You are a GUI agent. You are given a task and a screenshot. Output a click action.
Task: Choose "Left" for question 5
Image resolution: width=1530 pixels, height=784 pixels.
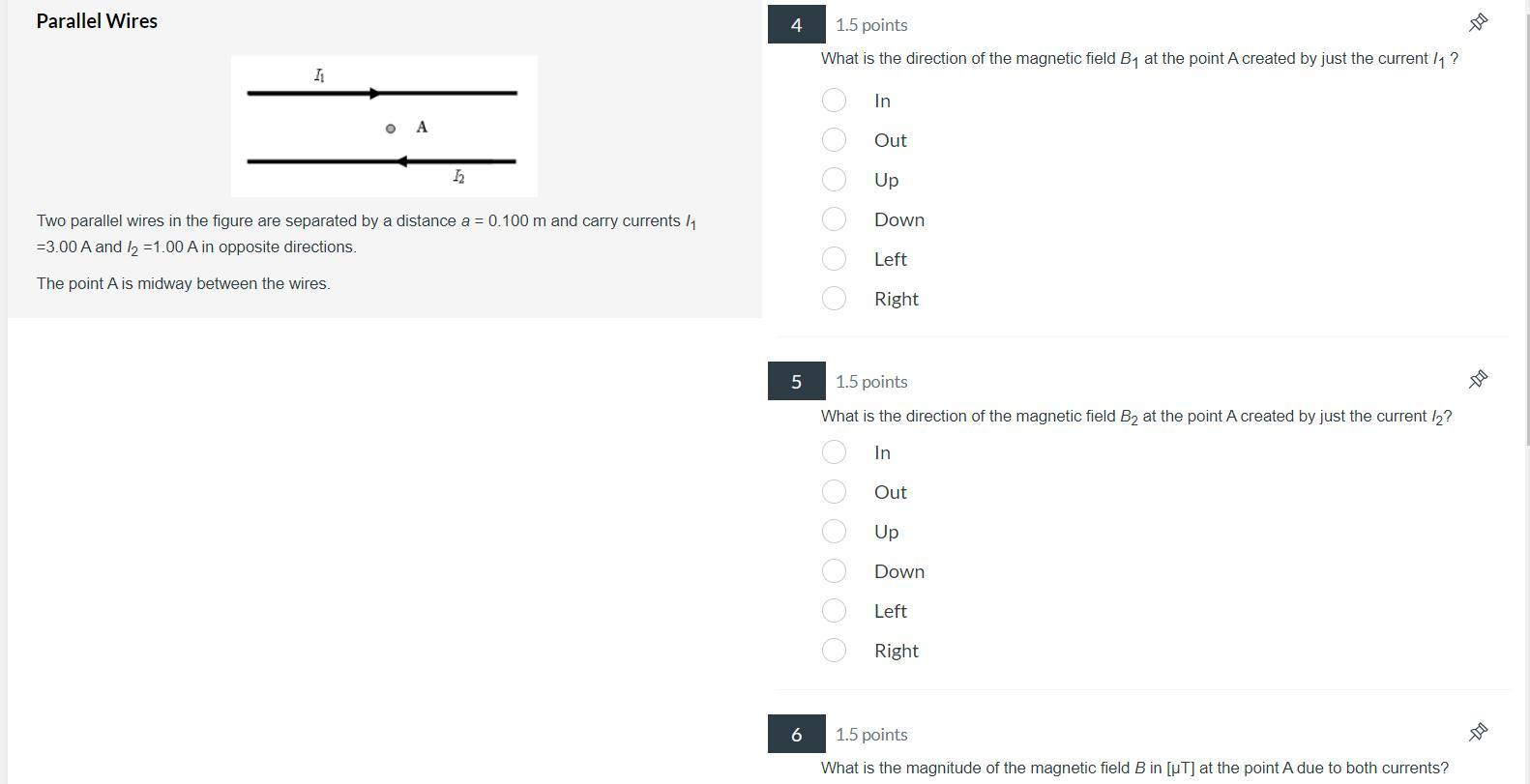(834, 611)
